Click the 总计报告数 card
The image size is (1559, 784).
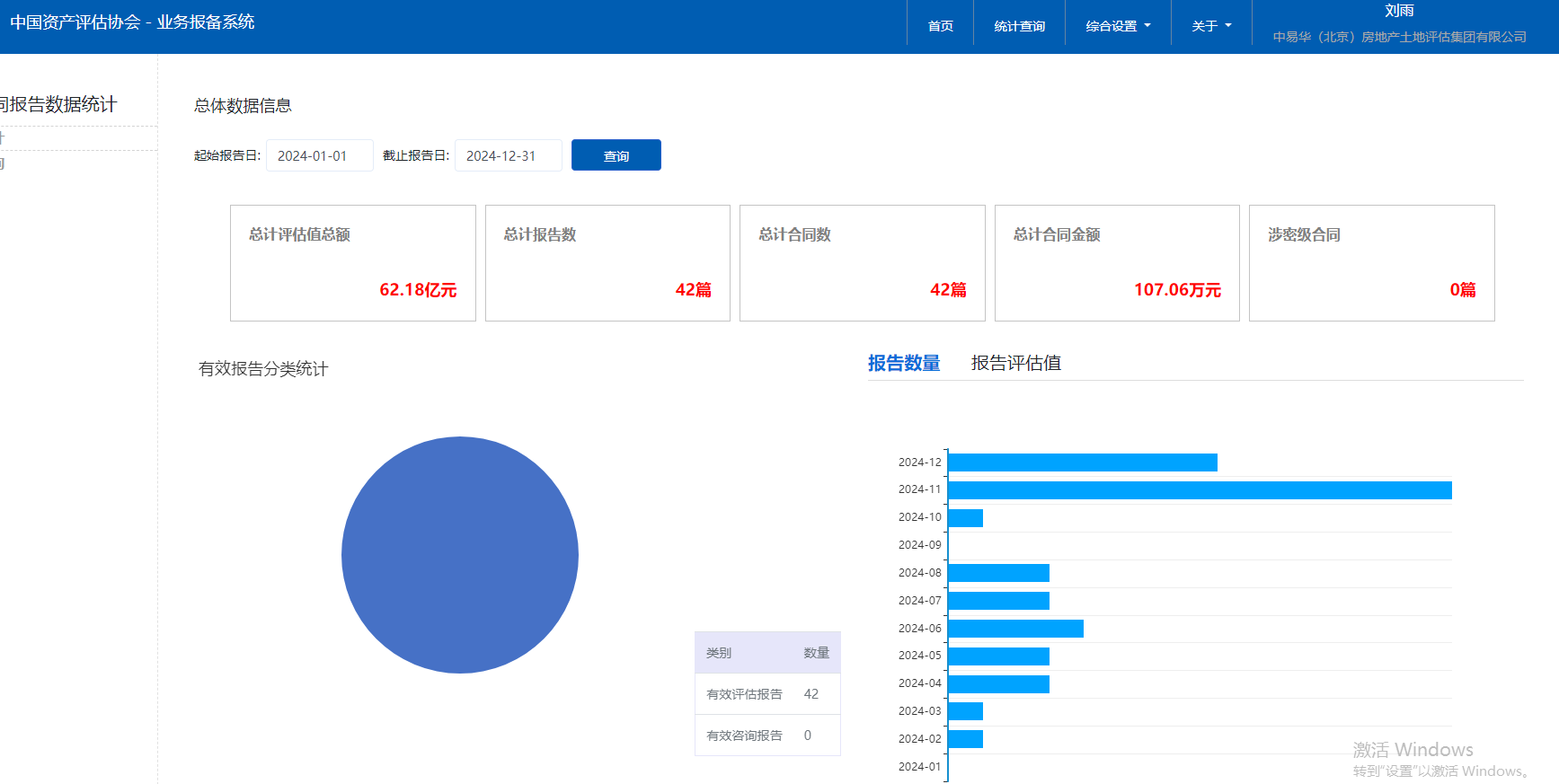[x=607, y=263]
